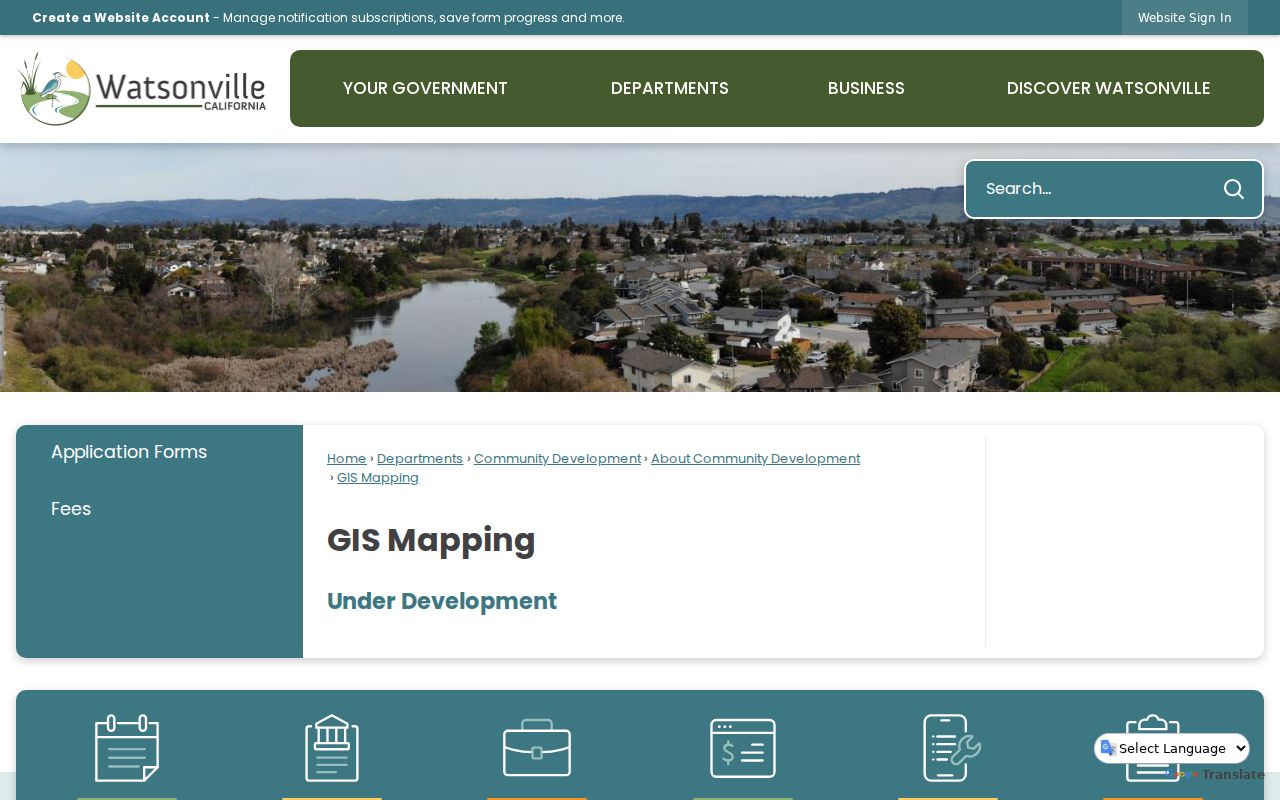Click the Community Development breadcrumb link
Screen dimensions: 1280x800
tap(557, 459)
